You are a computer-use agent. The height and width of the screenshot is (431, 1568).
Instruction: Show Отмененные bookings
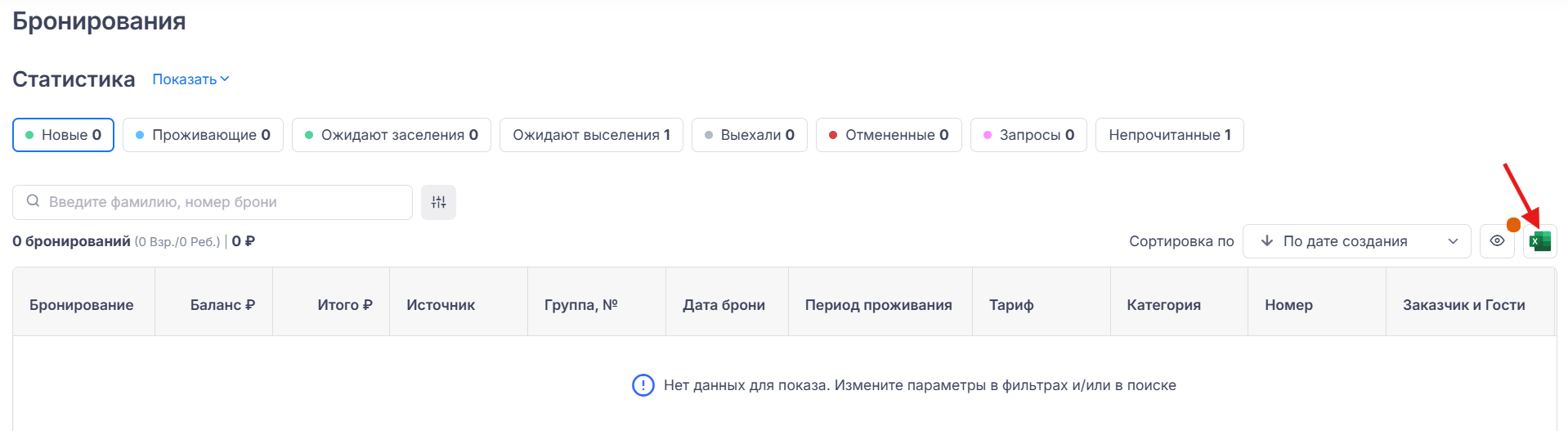(889, 135)
